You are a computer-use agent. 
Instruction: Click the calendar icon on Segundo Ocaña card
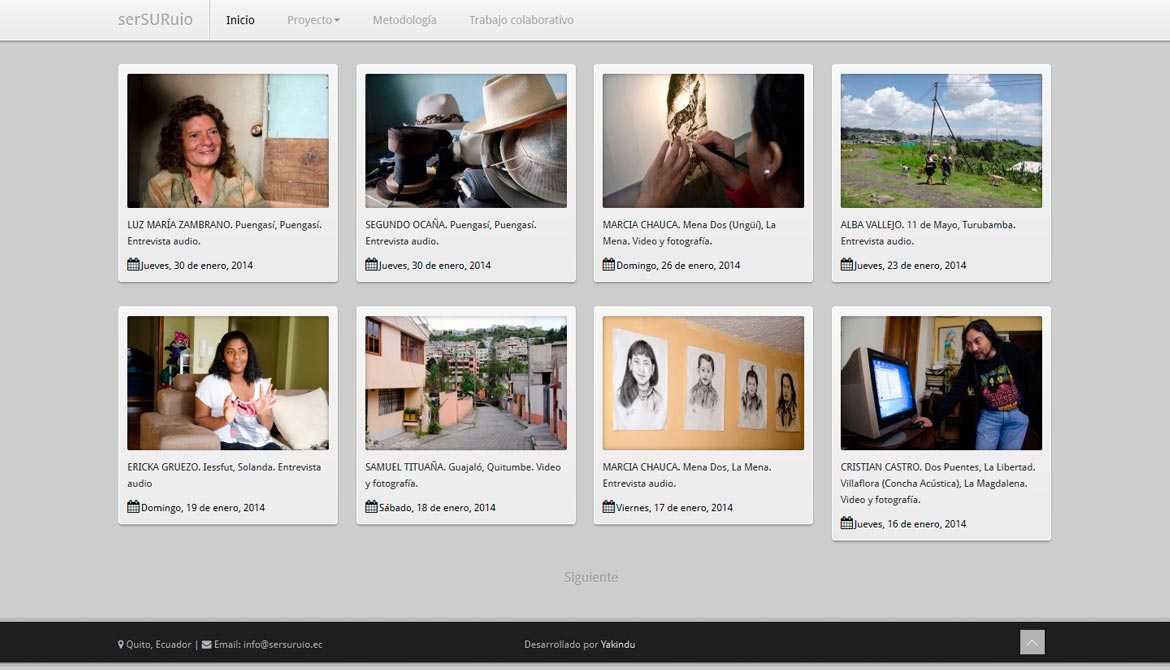tap(372, 264)
